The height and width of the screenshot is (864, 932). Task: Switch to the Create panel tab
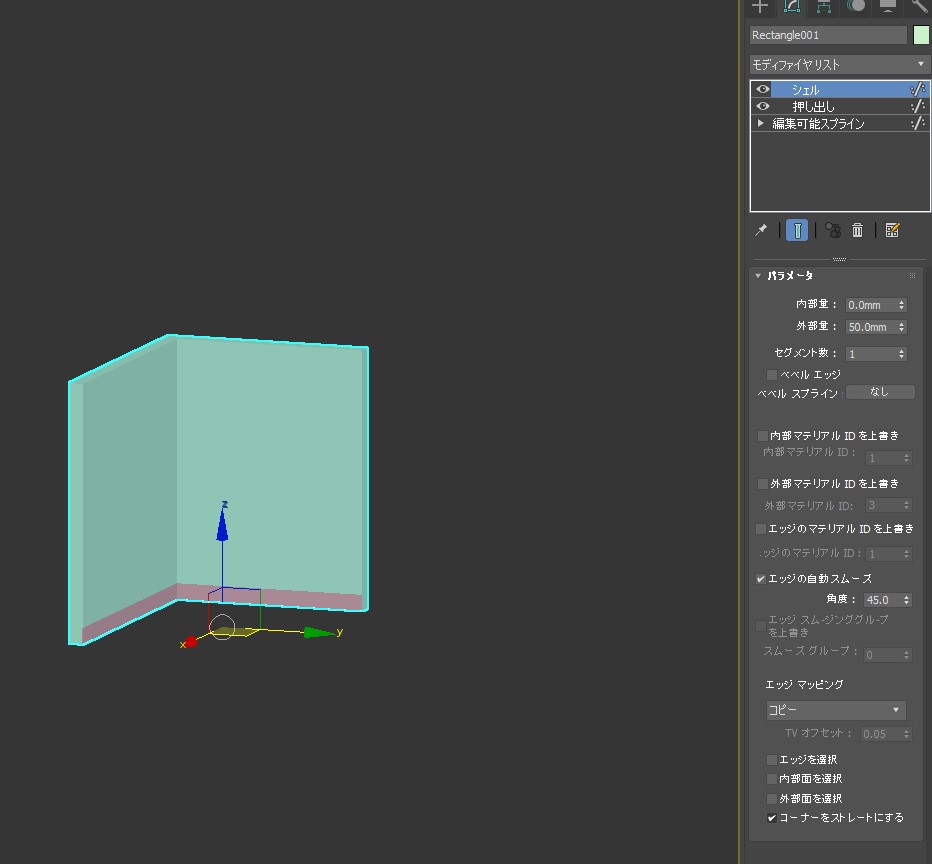click(x=760, y=6)
